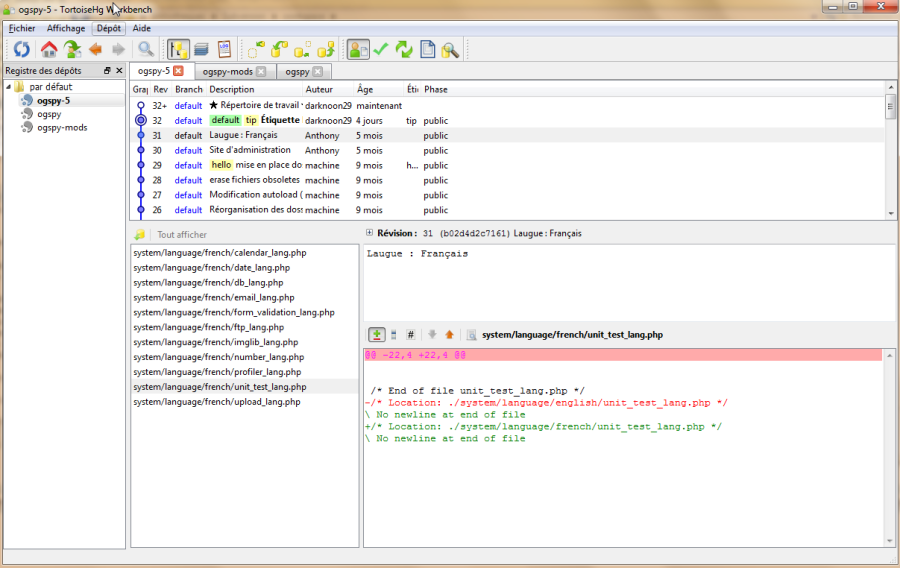The width and height of the screenshot is (900, 568).
Task: Toggle the file view mode icon
Action: point(394,334)
